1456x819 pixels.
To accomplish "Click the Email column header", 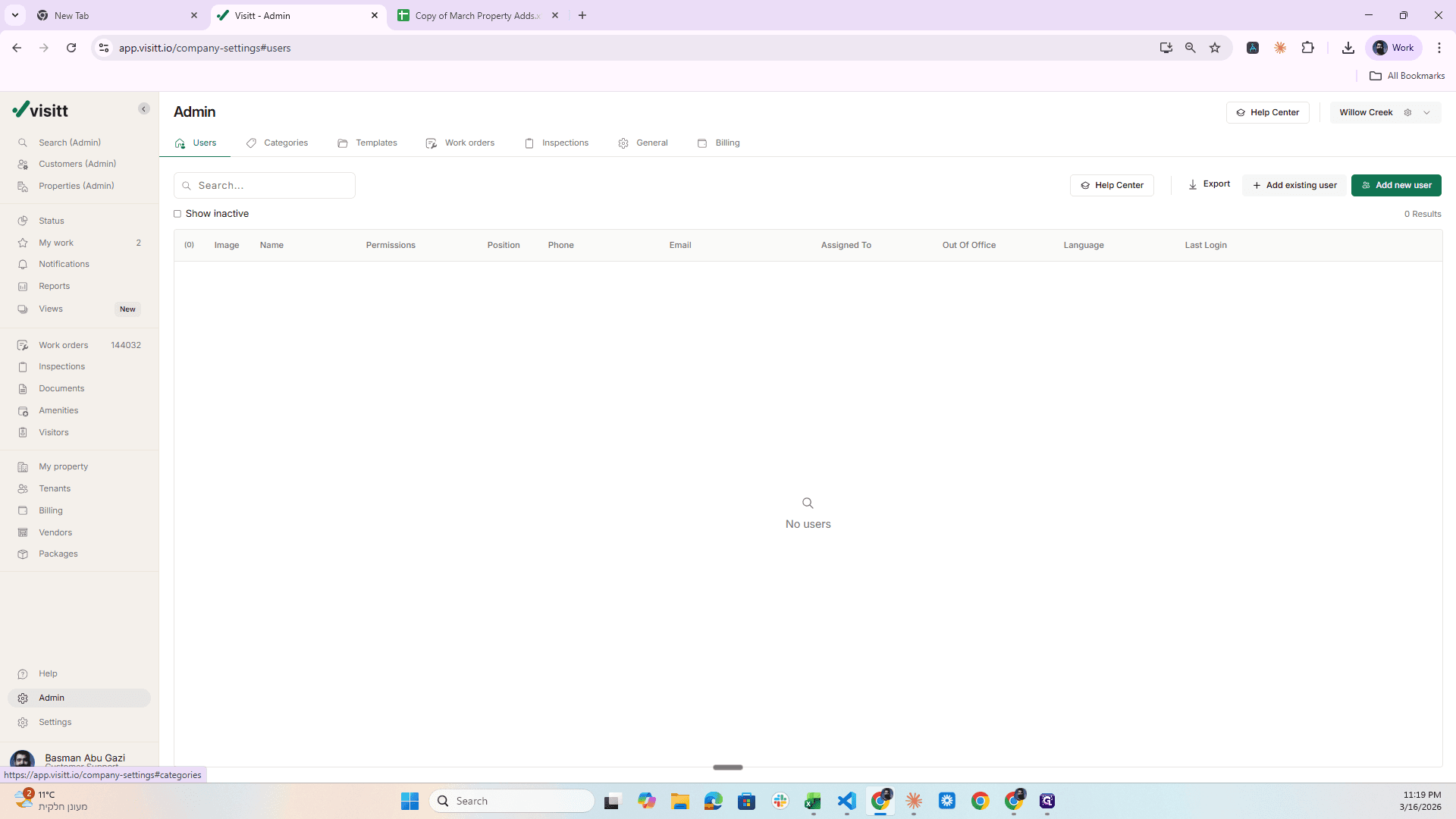I will 680,245.
